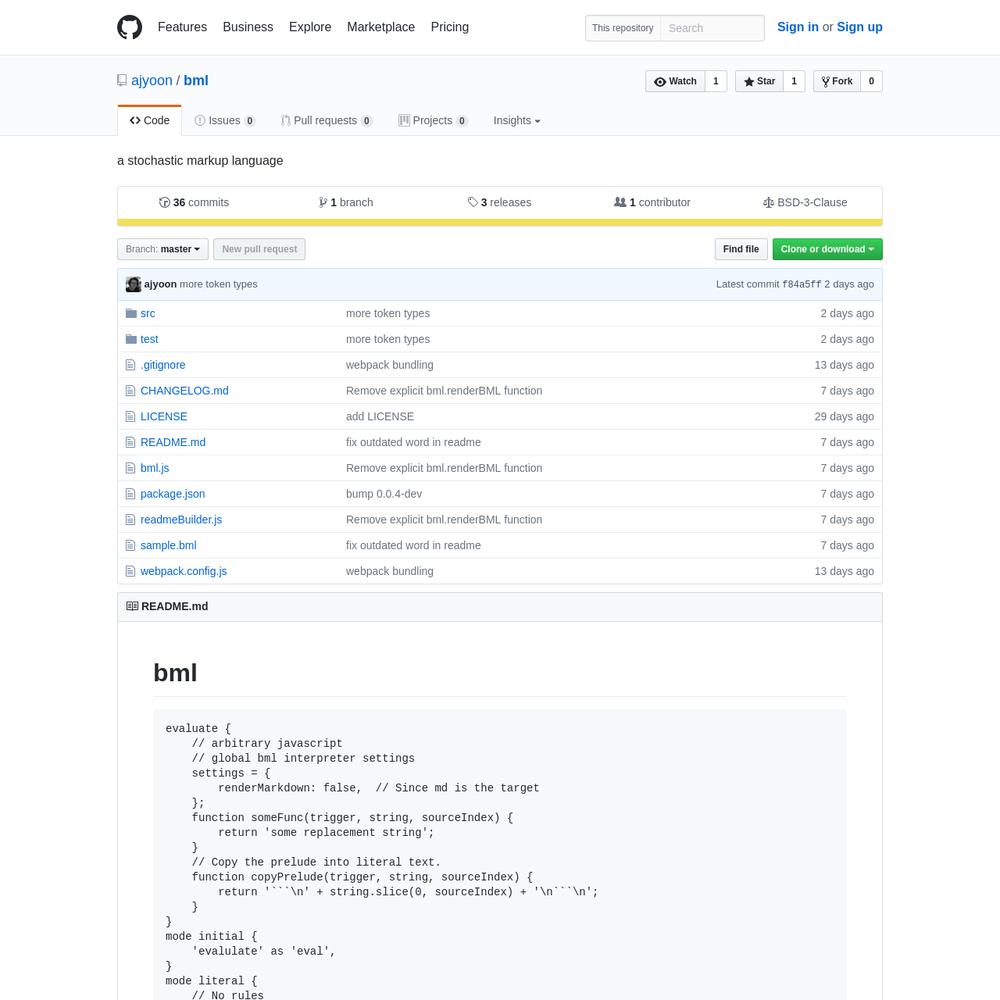Click the commits history clock icon
The height and width of the screenshot is (1000, 1000).
click(x=165, y=202)
